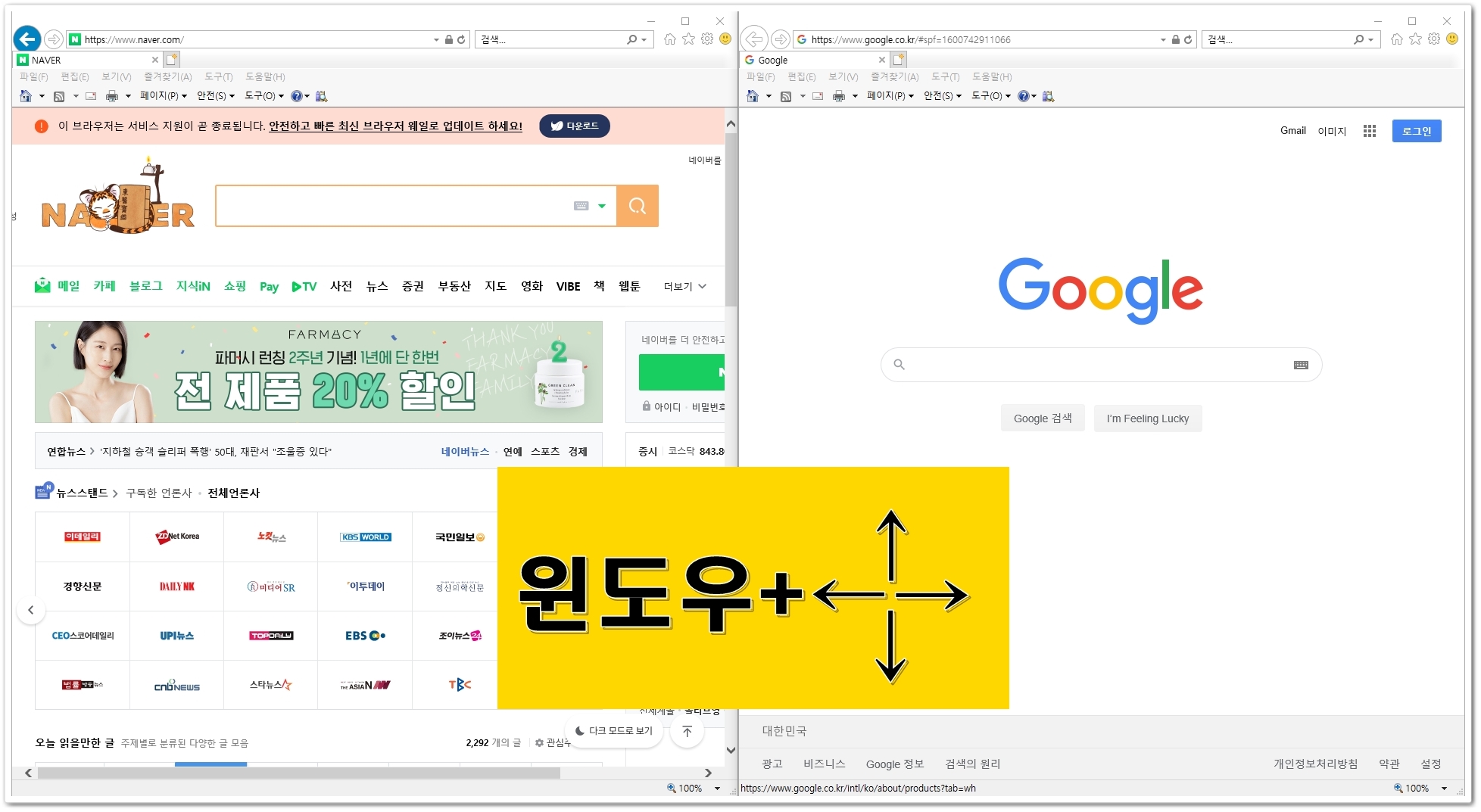Click previous arrow of newsstand grid
The width and height of the screenshot is (1481, 812).
pos(31,610)
